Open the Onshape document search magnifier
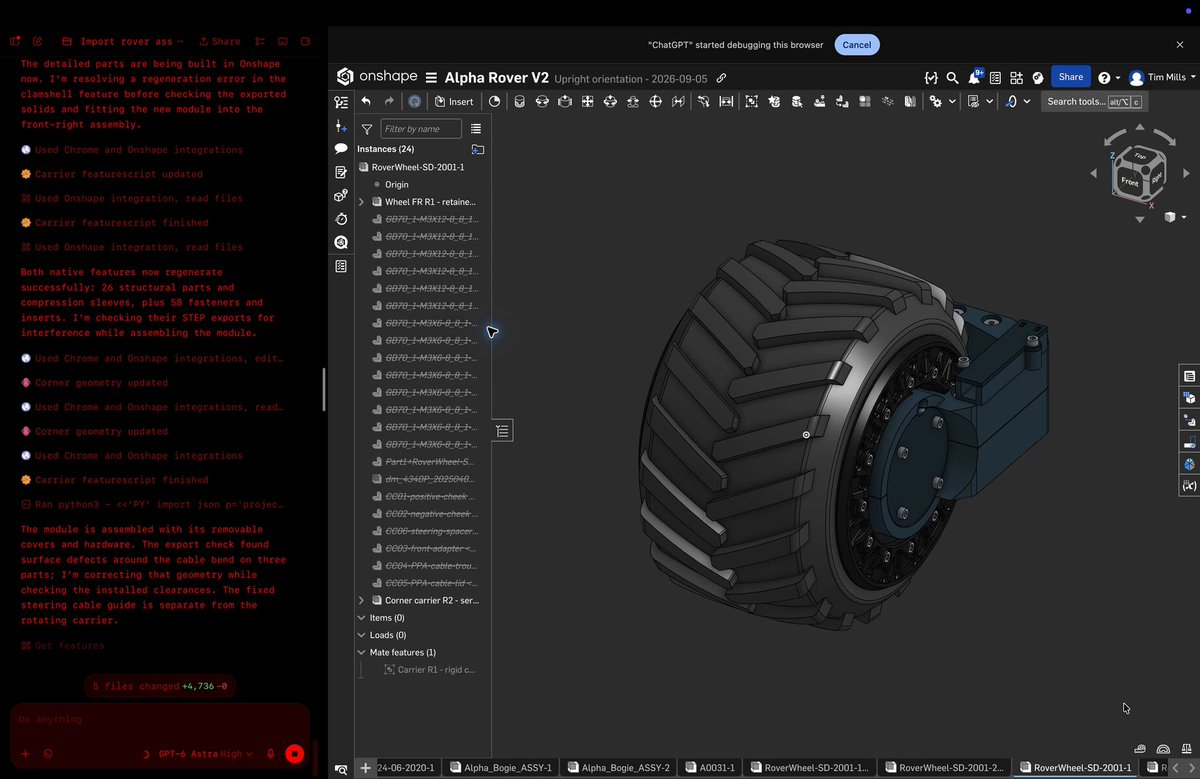 point(952,77)
